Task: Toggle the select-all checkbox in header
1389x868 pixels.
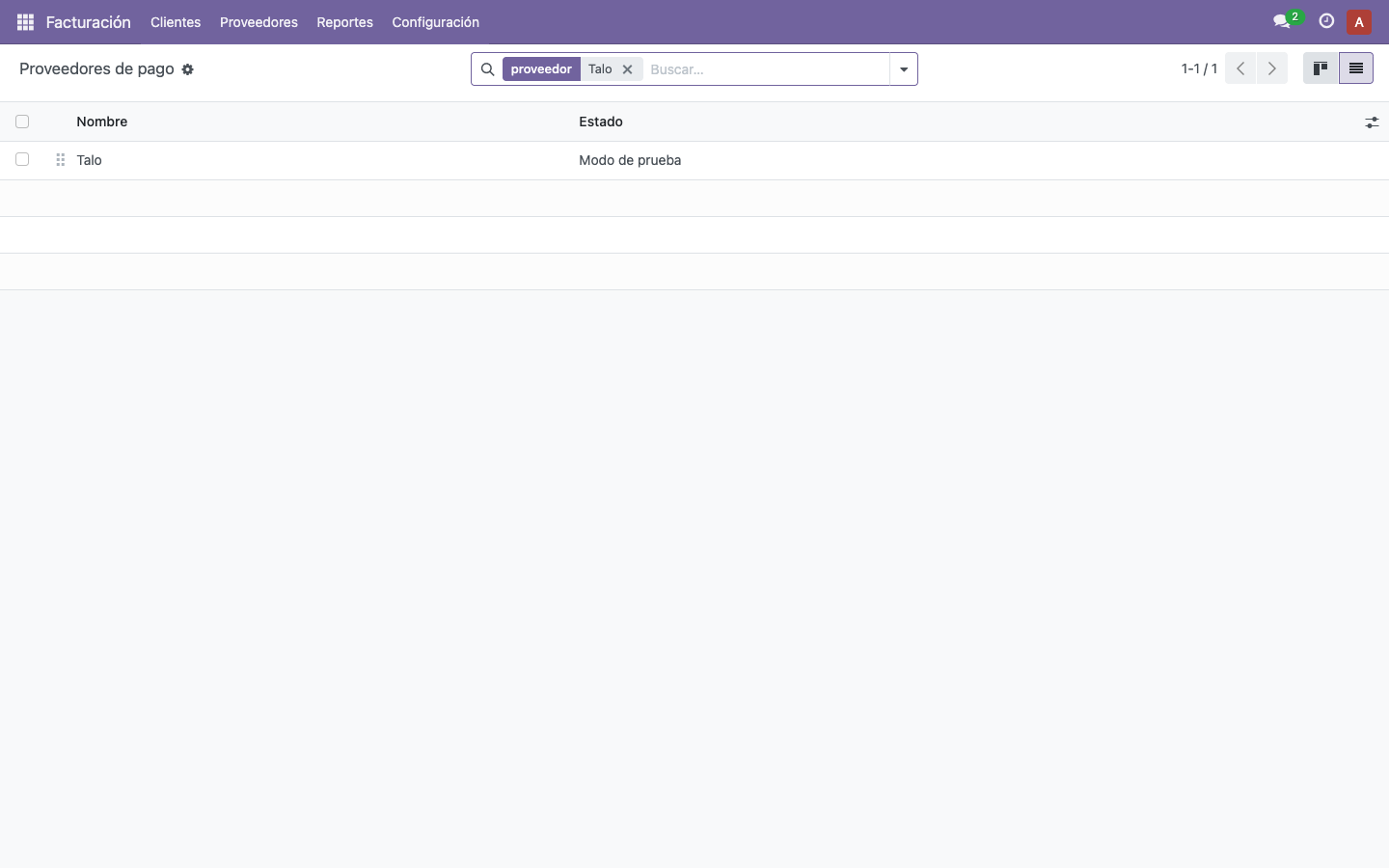Action: (22, 122)
